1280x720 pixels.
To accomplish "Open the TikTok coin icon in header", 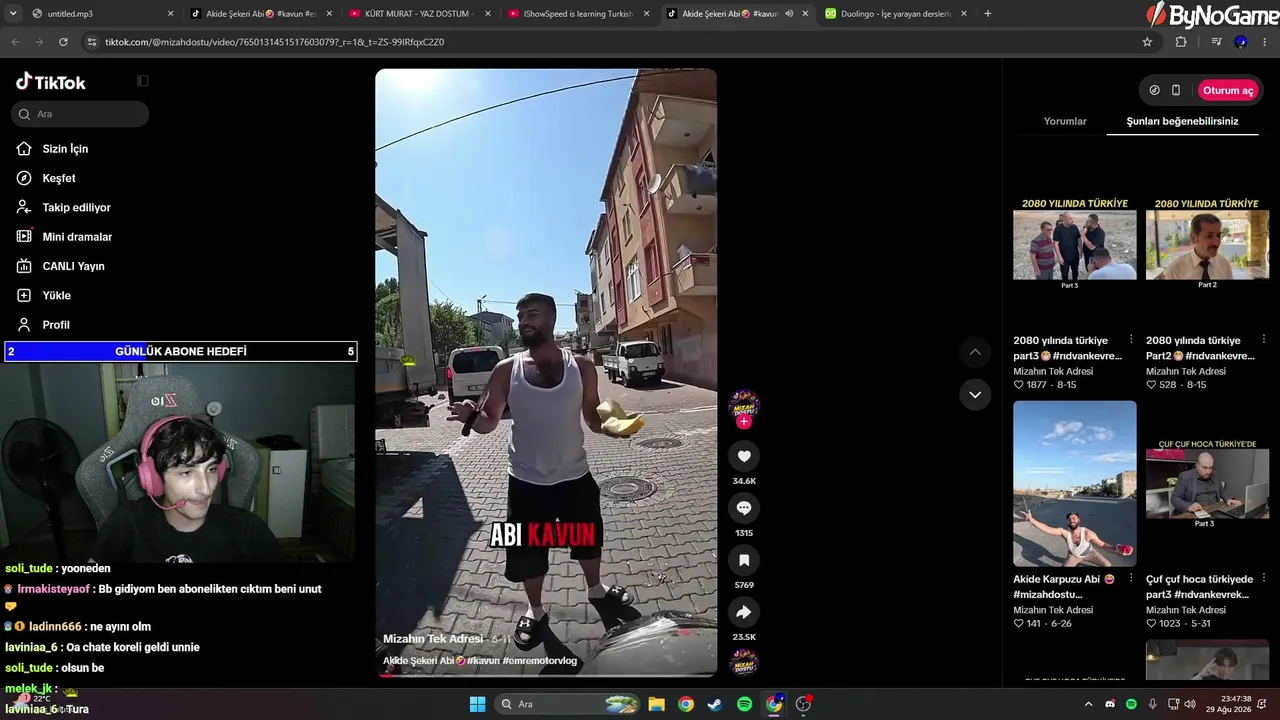I will click(1154, 90).
